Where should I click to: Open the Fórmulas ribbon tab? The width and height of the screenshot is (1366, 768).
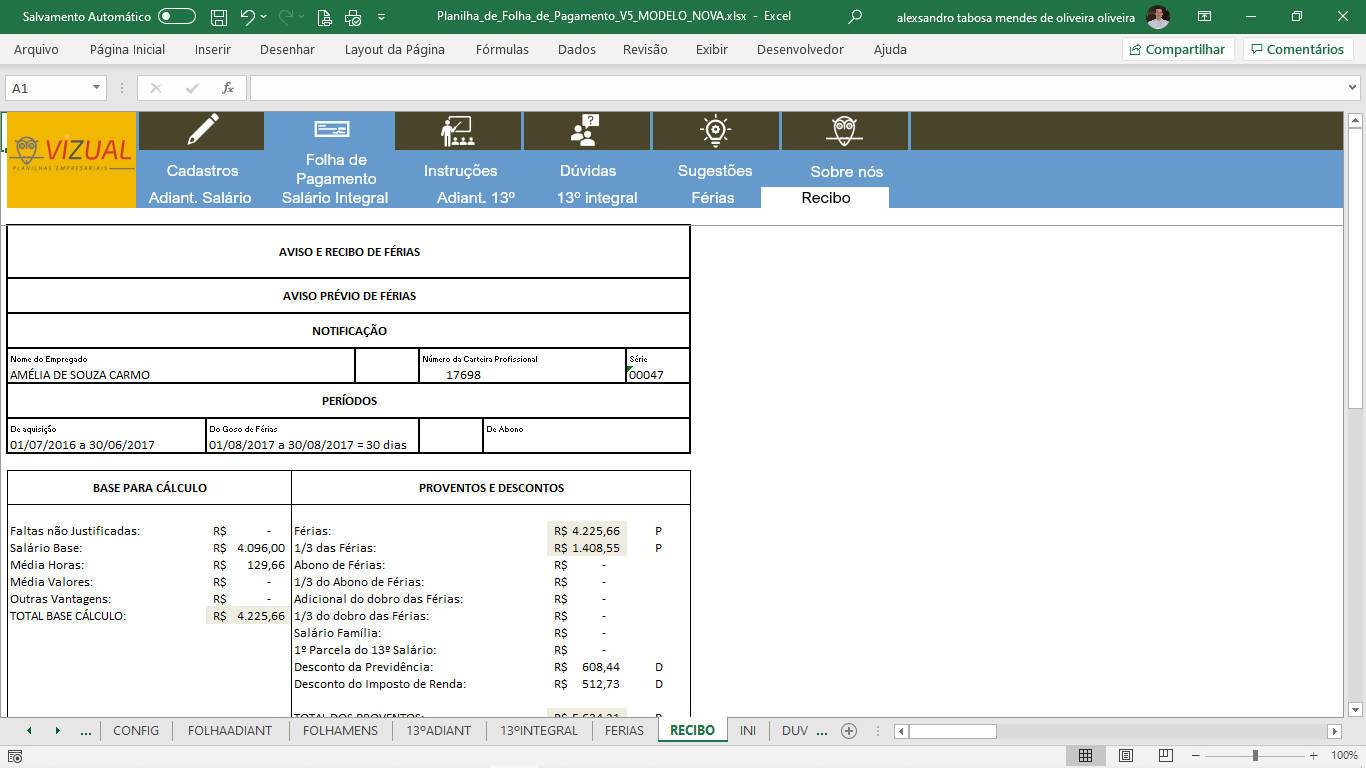click(x=502, y=49)
